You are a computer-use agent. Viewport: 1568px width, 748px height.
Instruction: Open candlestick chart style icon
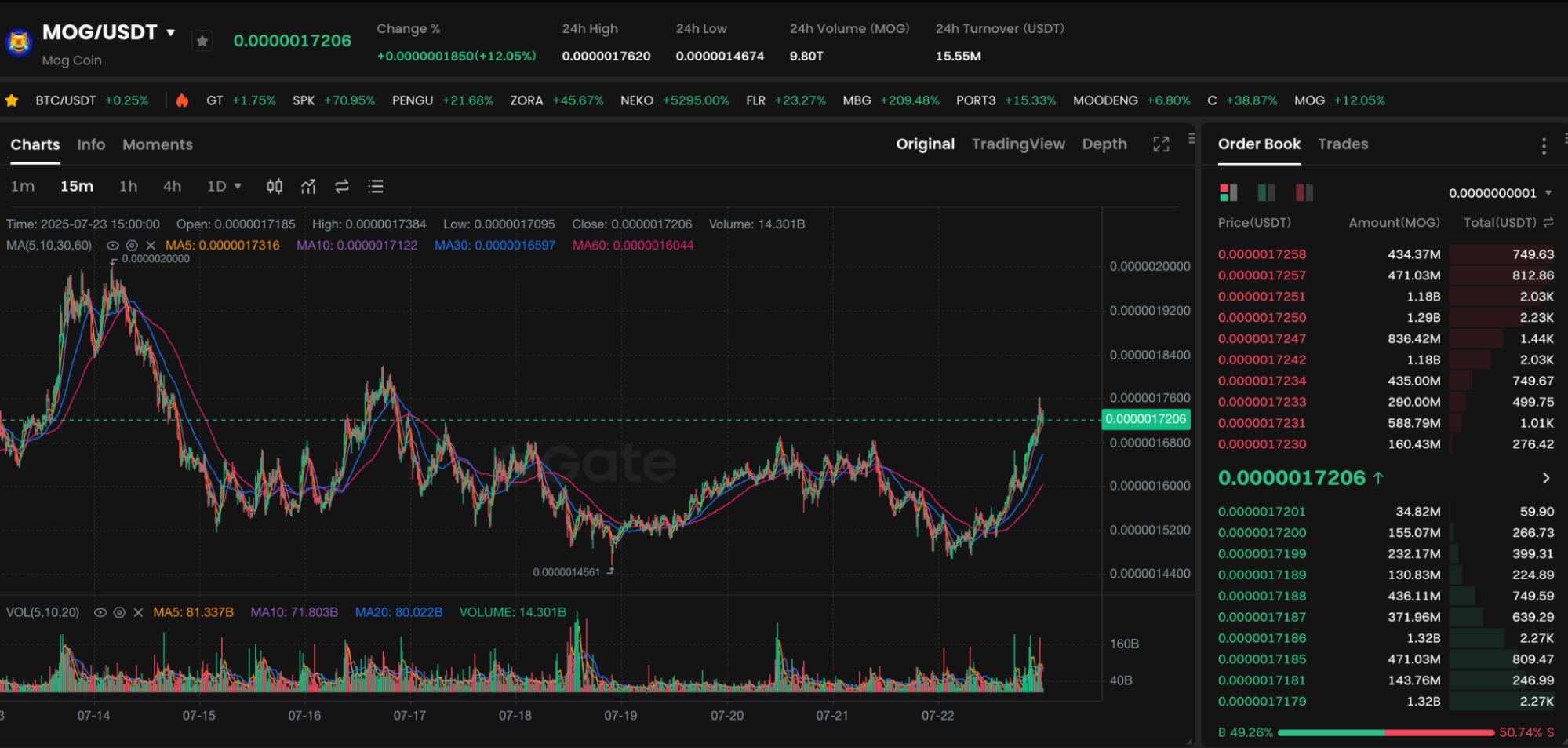click(x=275, y=186)
